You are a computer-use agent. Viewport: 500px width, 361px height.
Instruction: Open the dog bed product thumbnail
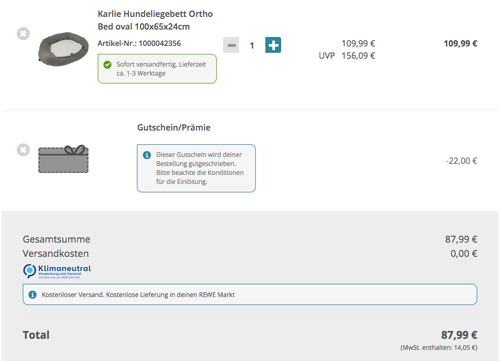(x=63, y=49)
